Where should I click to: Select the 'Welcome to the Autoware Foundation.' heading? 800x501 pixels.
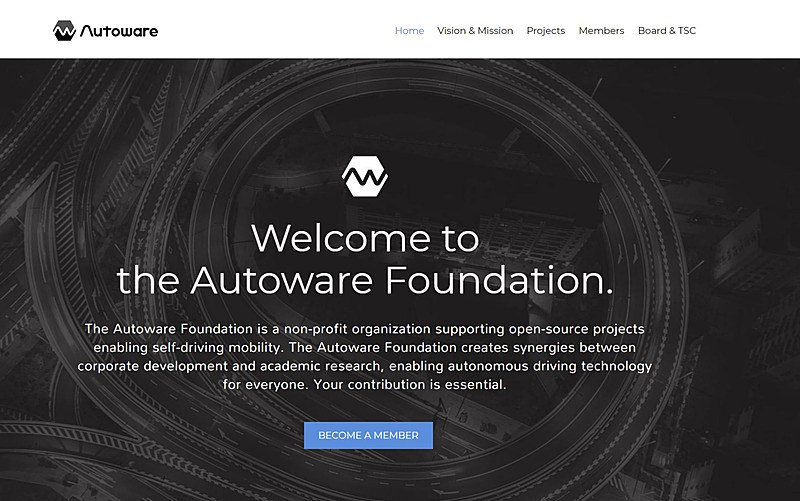coord(365,259)
